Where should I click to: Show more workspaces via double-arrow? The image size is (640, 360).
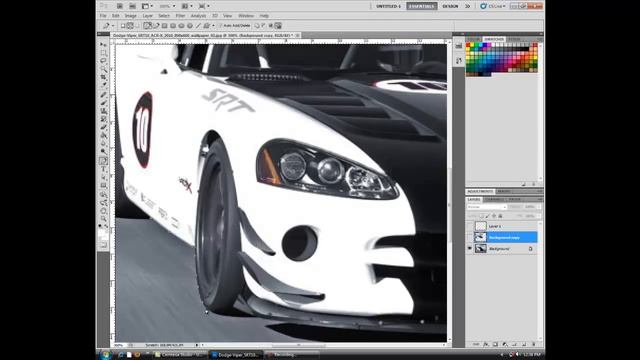(468, 6)
